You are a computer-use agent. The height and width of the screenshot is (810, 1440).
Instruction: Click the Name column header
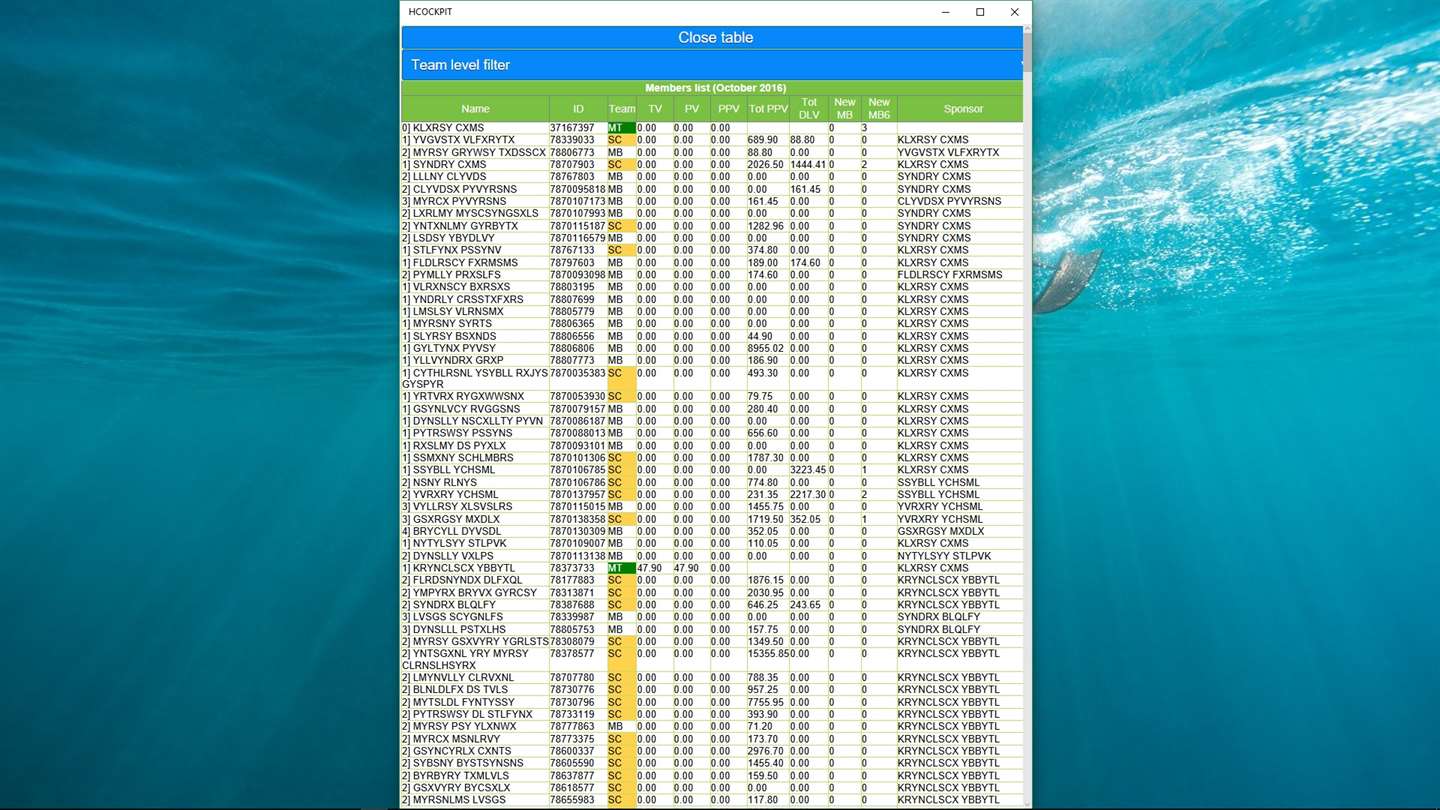[x=475, y=109]
